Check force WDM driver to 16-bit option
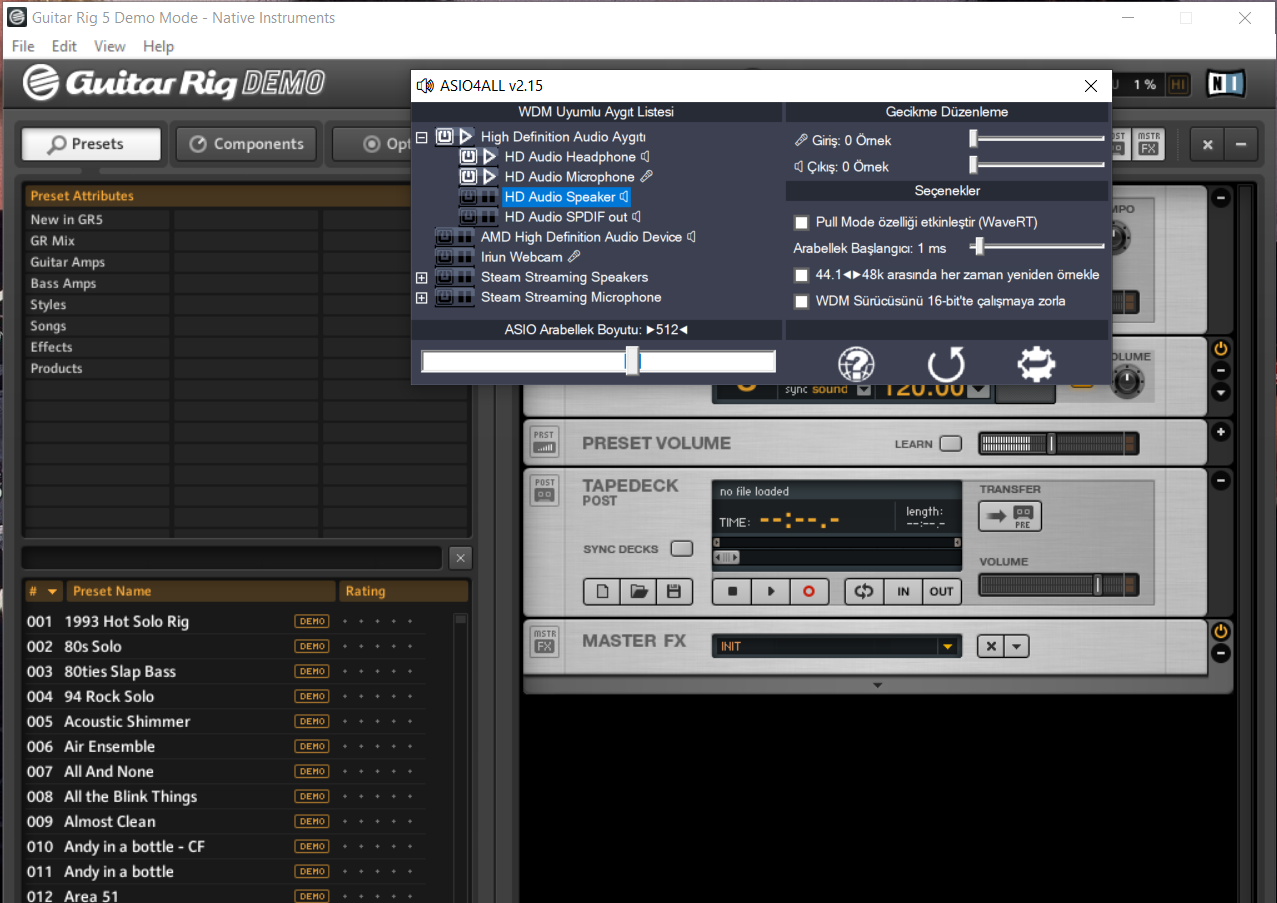Viewport: 1277px width, 903px height. [x=801, y=301]
